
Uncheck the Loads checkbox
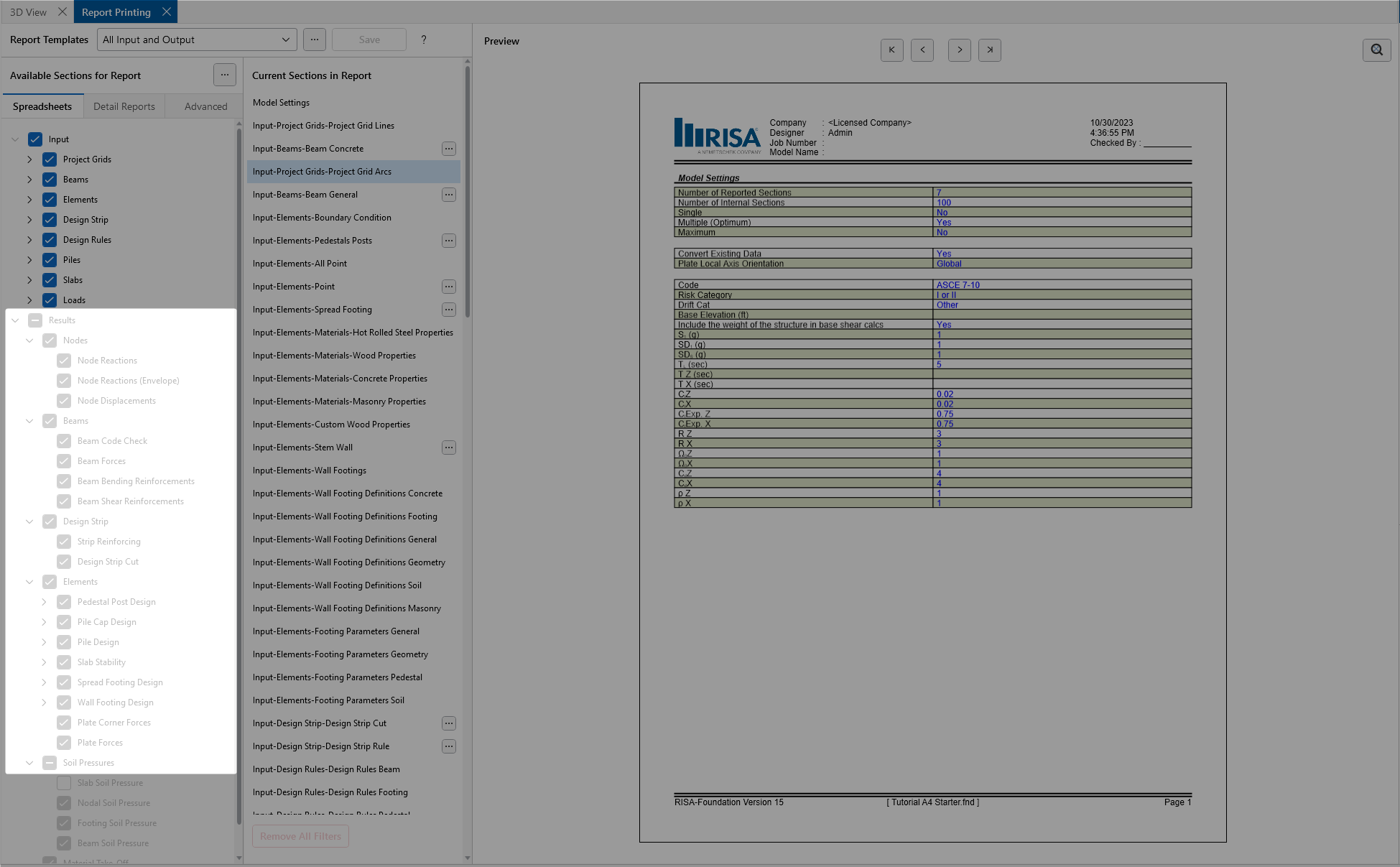tap(50, 300)
